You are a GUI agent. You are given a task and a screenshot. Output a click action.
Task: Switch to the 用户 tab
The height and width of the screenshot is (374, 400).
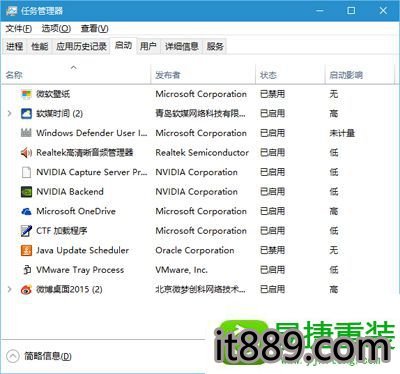[148, 46]
